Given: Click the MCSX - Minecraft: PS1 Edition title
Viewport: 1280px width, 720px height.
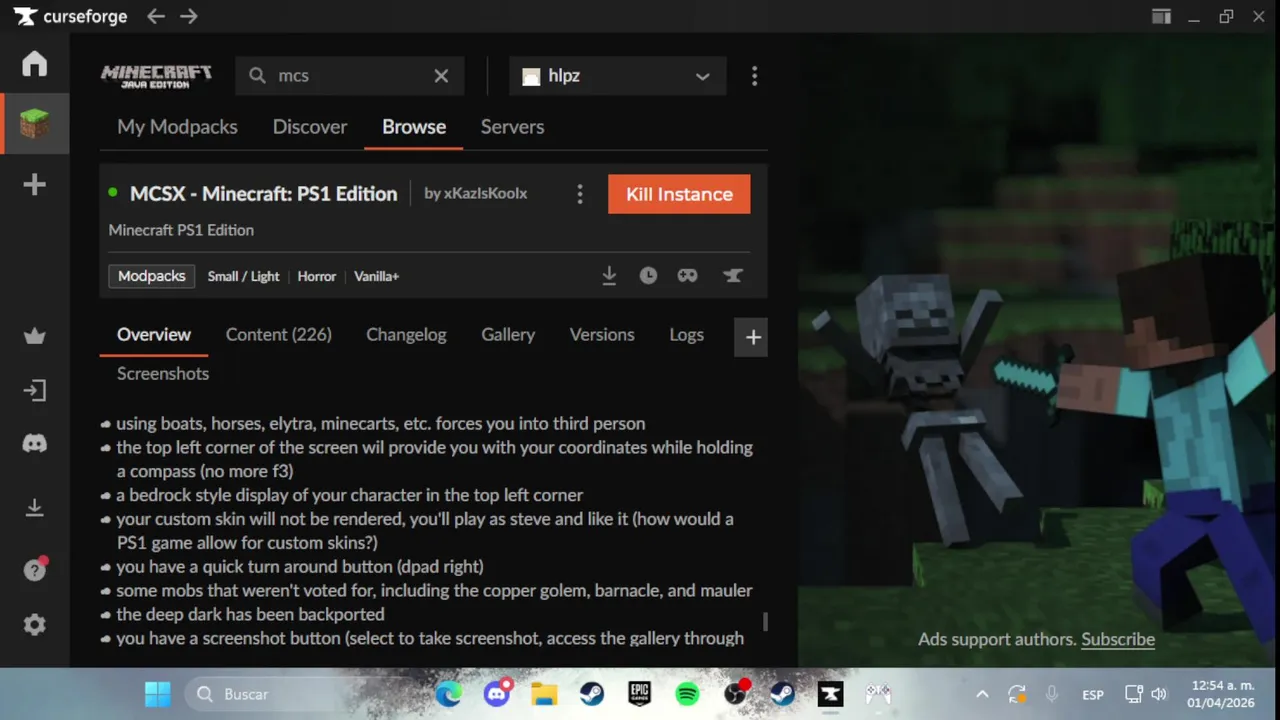Looking at the screenshot, I should (263, 194).
